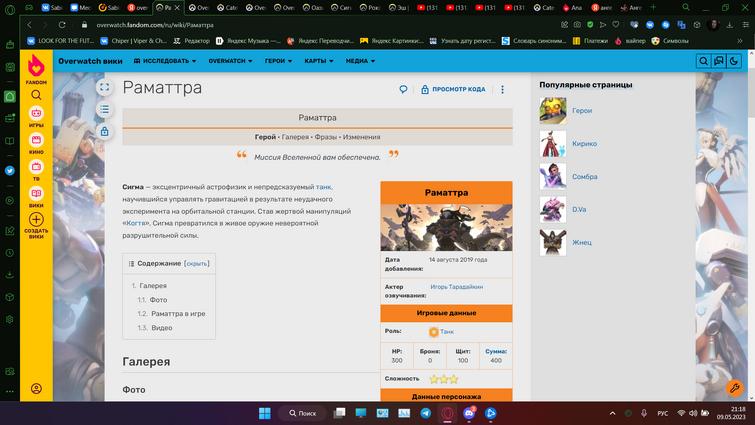Open the browser easy setup sliders icon
Screen dimensions: 755x425
[x=745, y=25]
